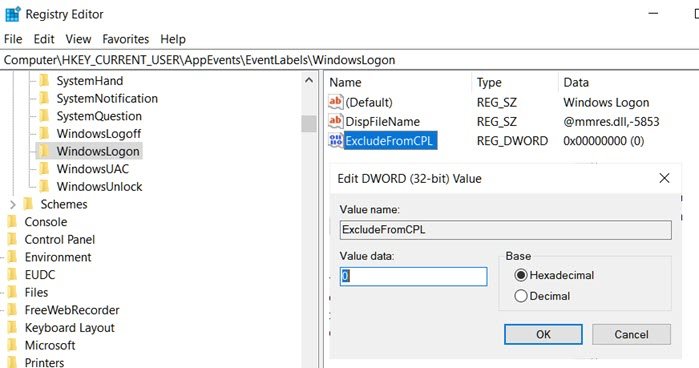Select the WindowsUAC folder icon

pyautogui.click(x=44, y=169)
